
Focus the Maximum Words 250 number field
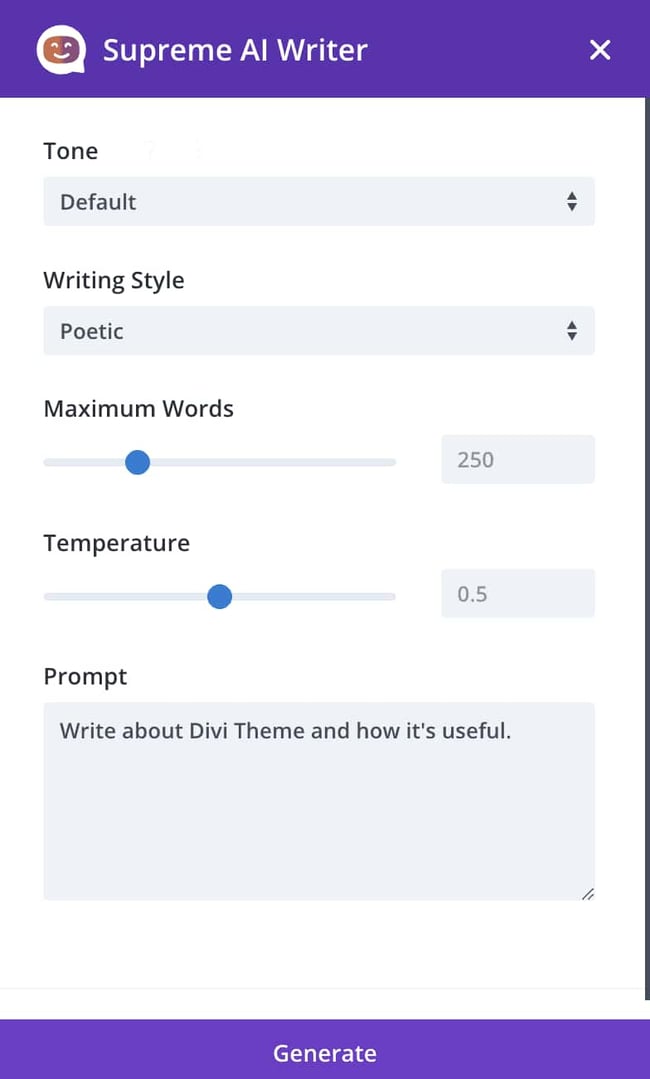(x=517, y=460)
